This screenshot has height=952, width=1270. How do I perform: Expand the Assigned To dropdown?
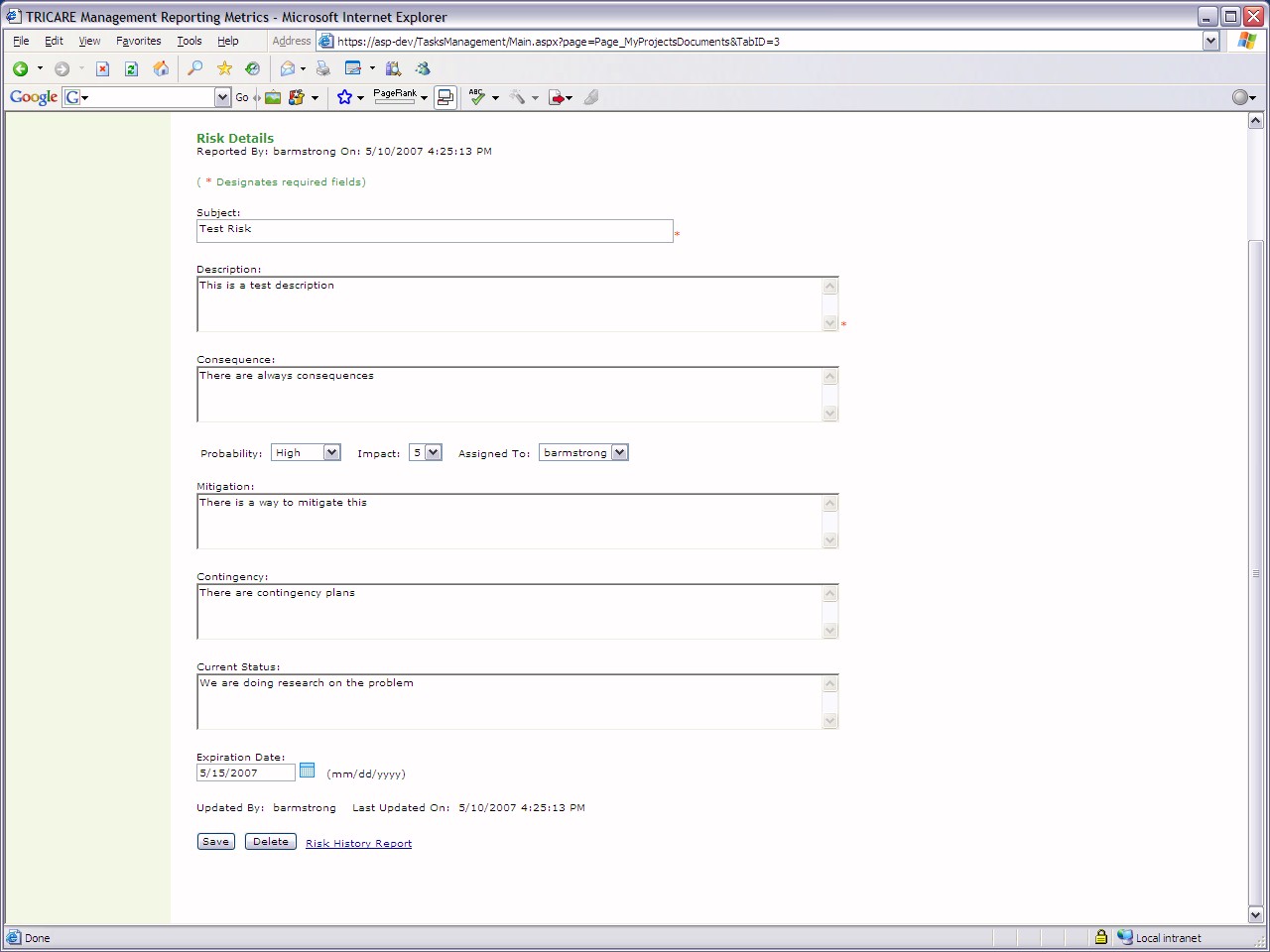pyautogui.click(x=619, y=452)
